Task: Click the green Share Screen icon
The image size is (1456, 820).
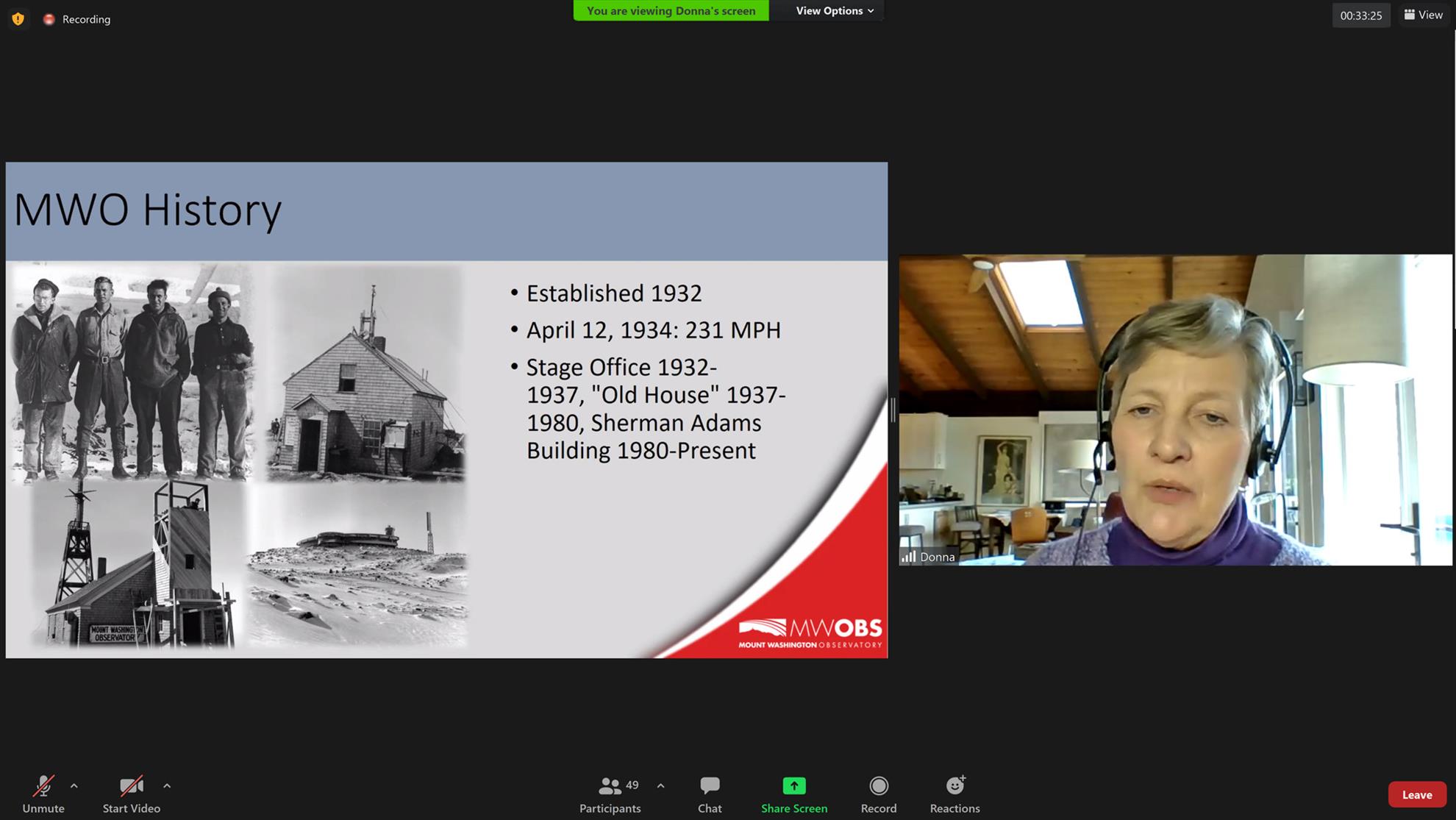Action: 793,786
